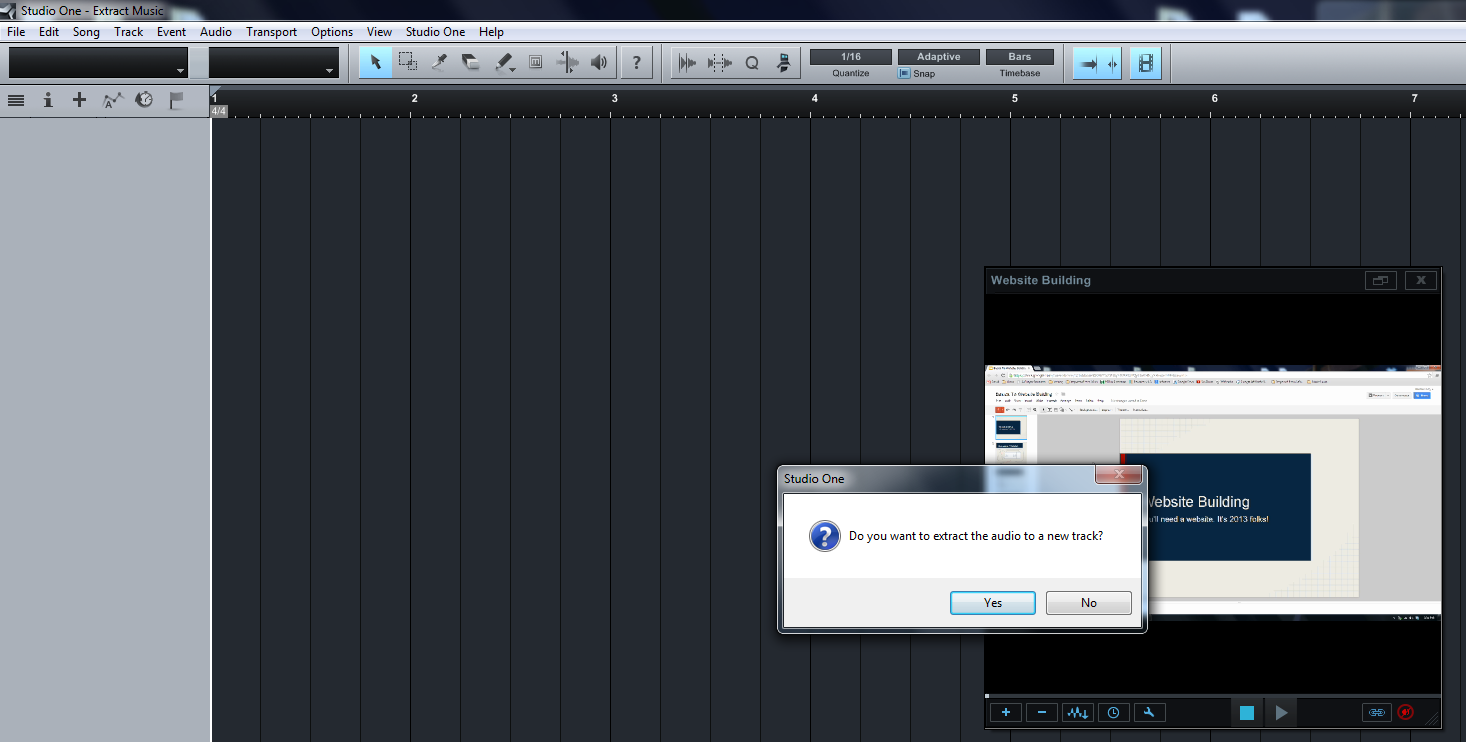
Task: Toggle cursor follows edit position button
Action: pyautogui.click(x=1112, y=63)
